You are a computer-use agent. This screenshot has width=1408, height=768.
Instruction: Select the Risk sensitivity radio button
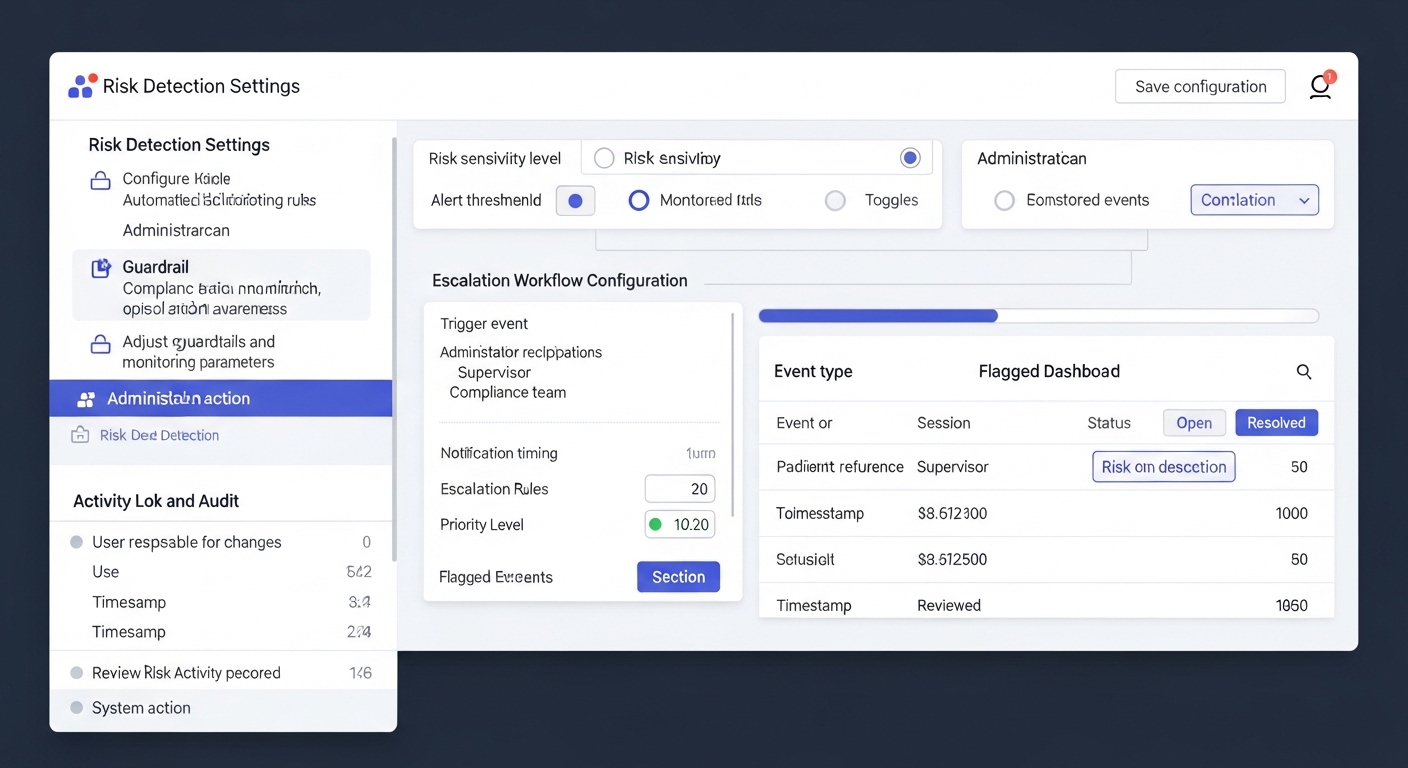(604, 158)
